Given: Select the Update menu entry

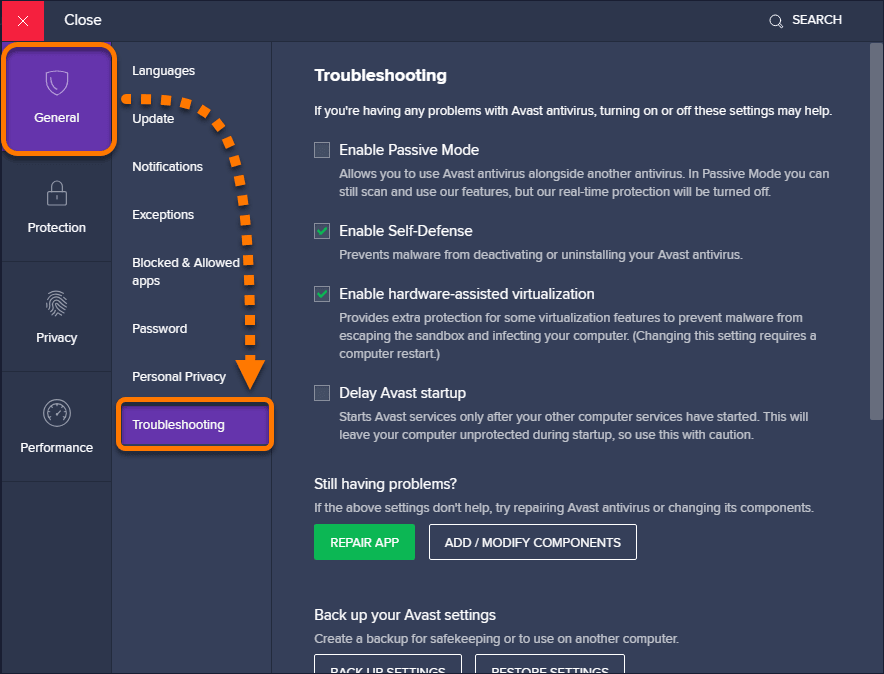Looking at the screenshot, I should 152,118.
